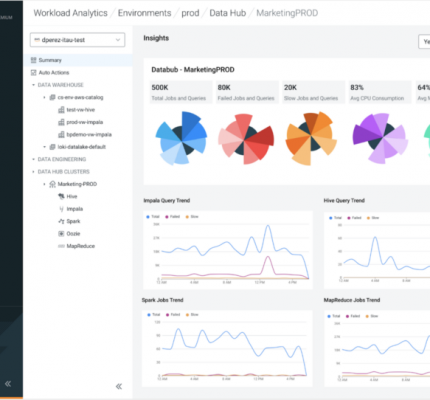Go to Environments breadcrumb

144,13
